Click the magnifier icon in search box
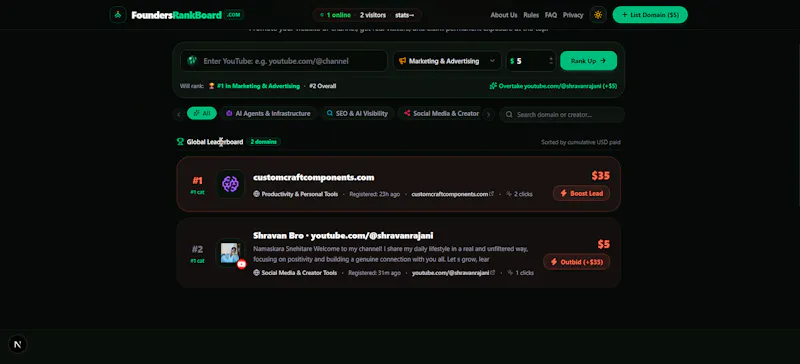 click(509, 114)
